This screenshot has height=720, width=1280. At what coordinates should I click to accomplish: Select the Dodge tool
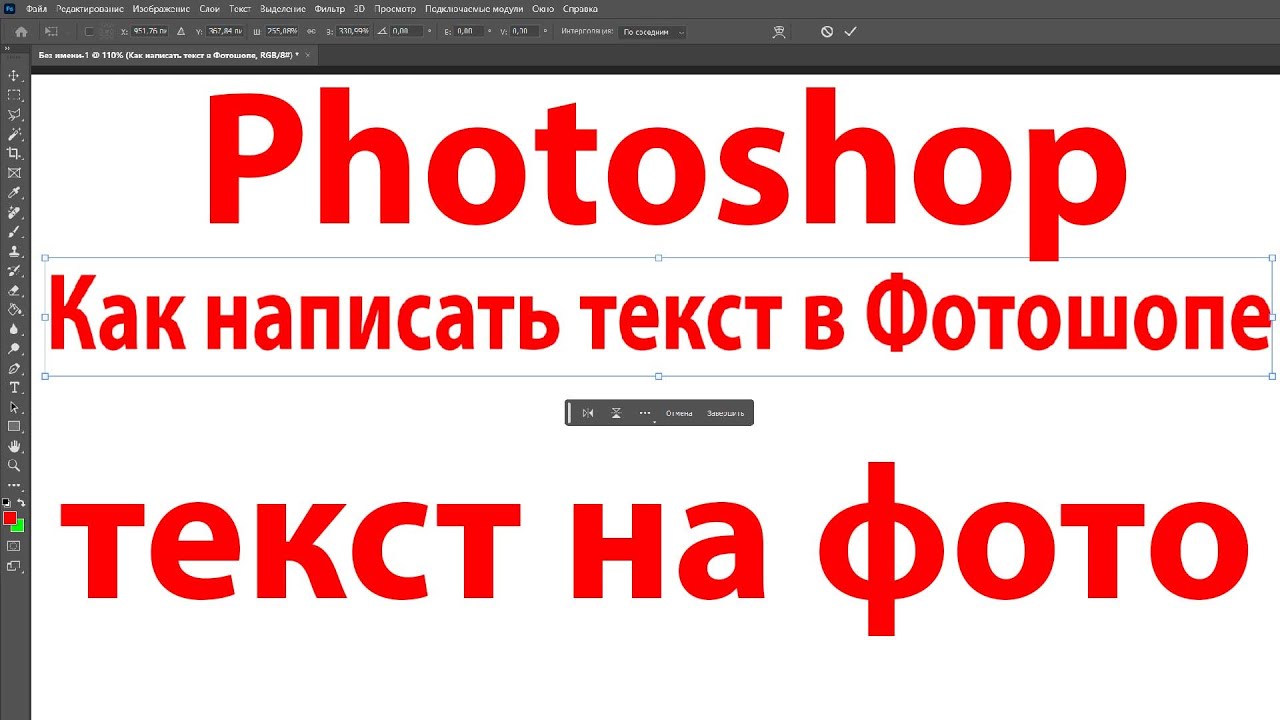[14, 348]
